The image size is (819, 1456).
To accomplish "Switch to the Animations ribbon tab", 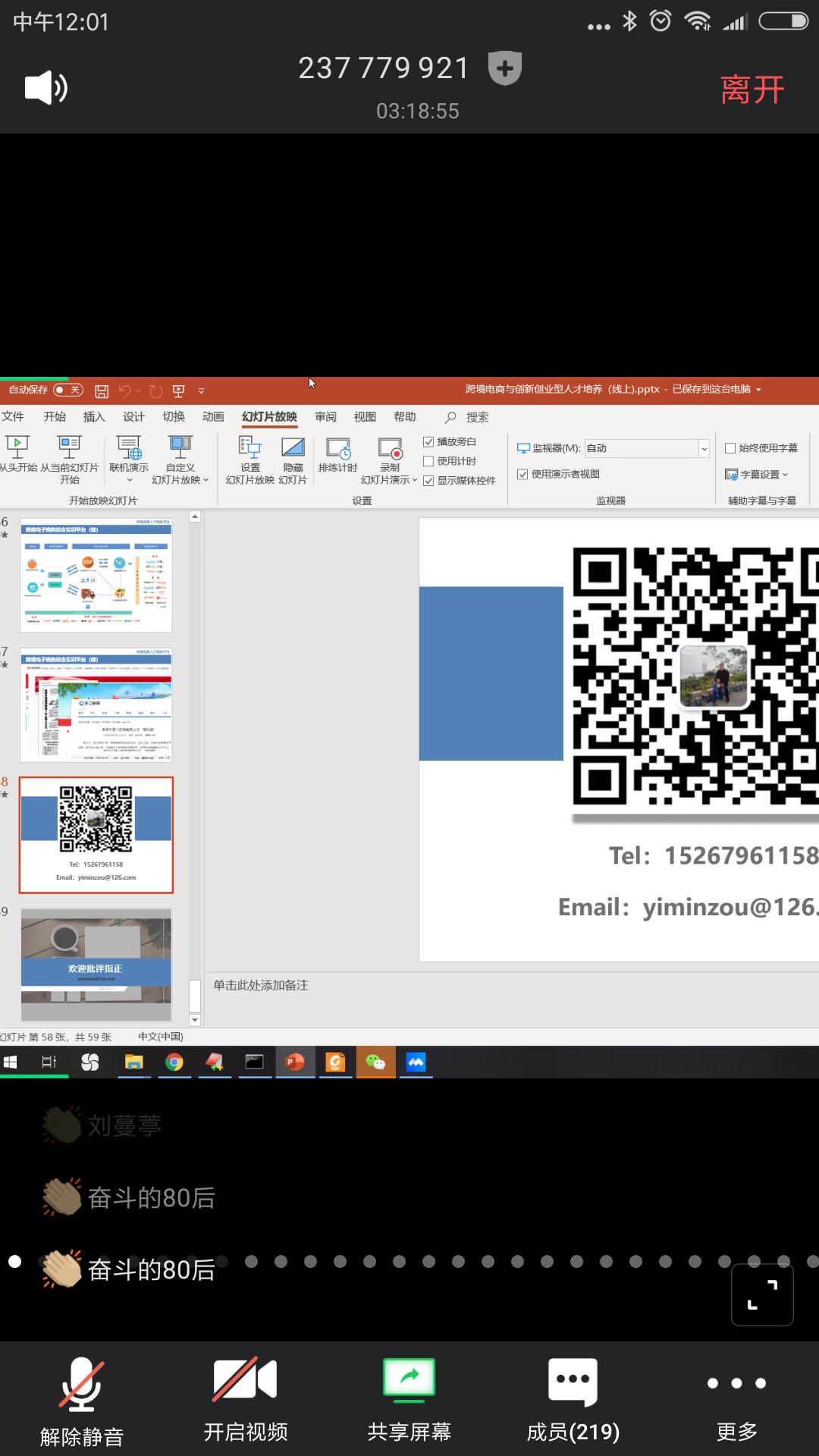I will coord(213,417).
